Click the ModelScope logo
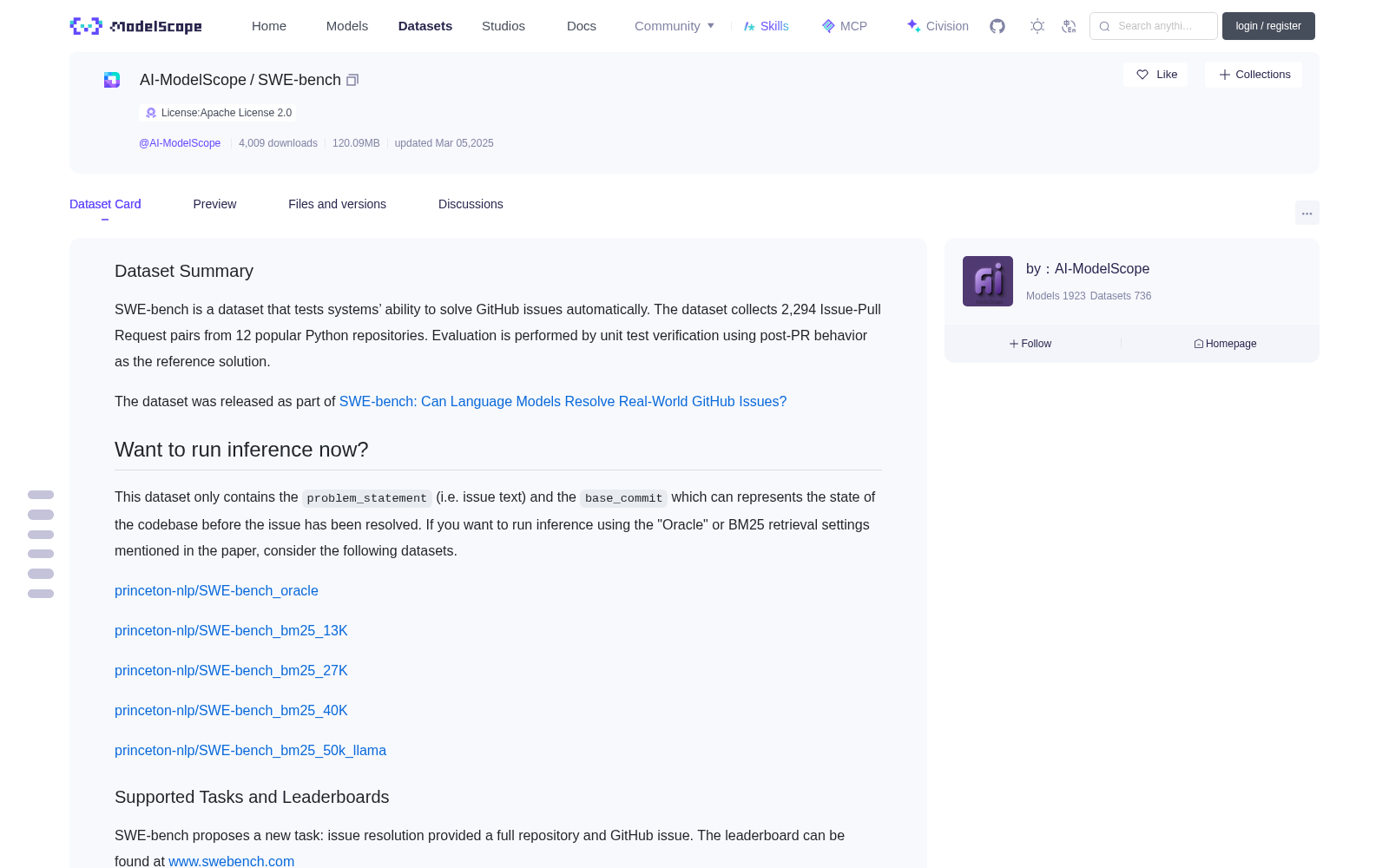Image resolution: width=1389 pixels, height=868 pixels. [136, 26]
